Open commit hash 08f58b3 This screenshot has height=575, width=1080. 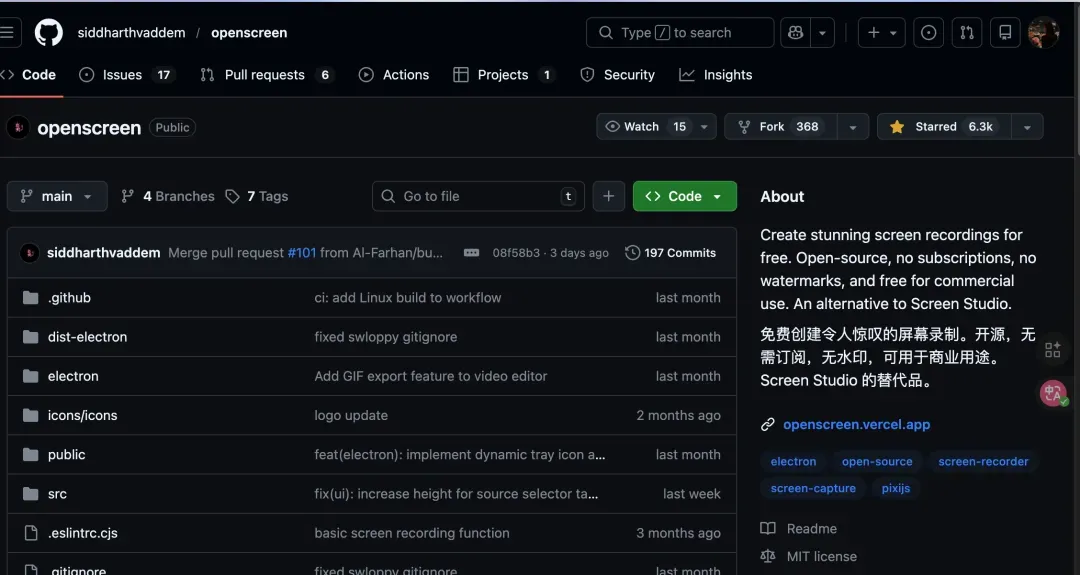516,253
